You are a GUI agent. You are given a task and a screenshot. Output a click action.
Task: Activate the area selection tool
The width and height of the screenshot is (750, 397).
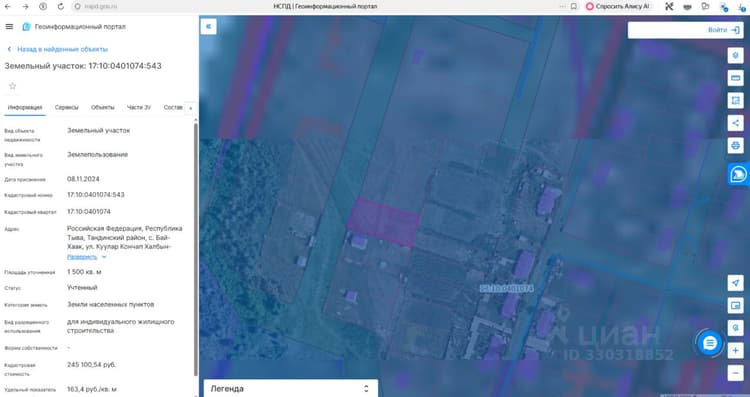point(736,100)
